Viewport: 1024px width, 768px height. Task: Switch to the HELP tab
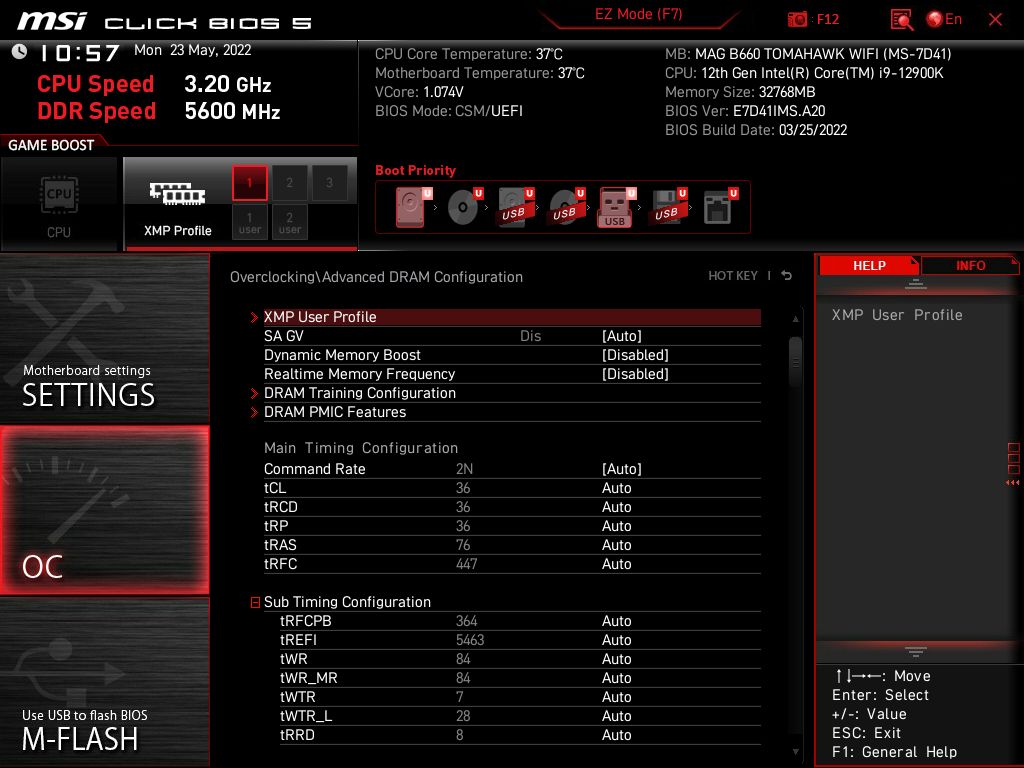(869, 266)
